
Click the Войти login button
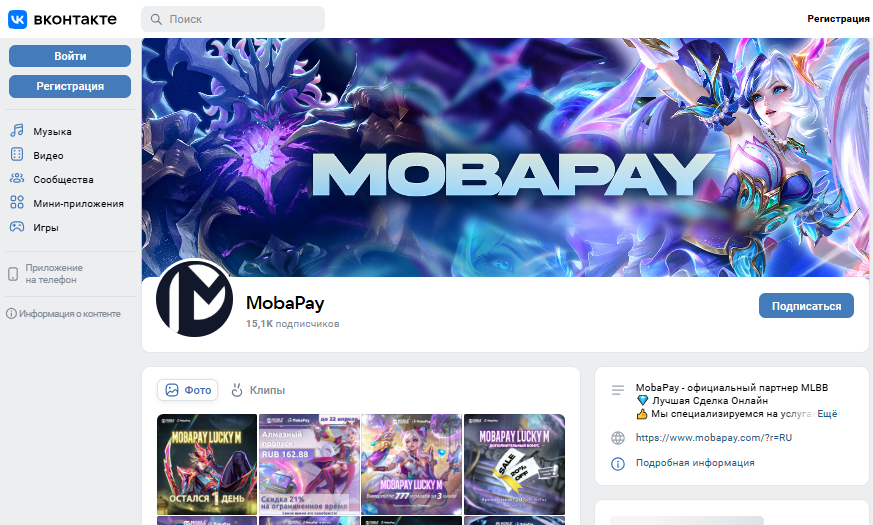[70, 56]
